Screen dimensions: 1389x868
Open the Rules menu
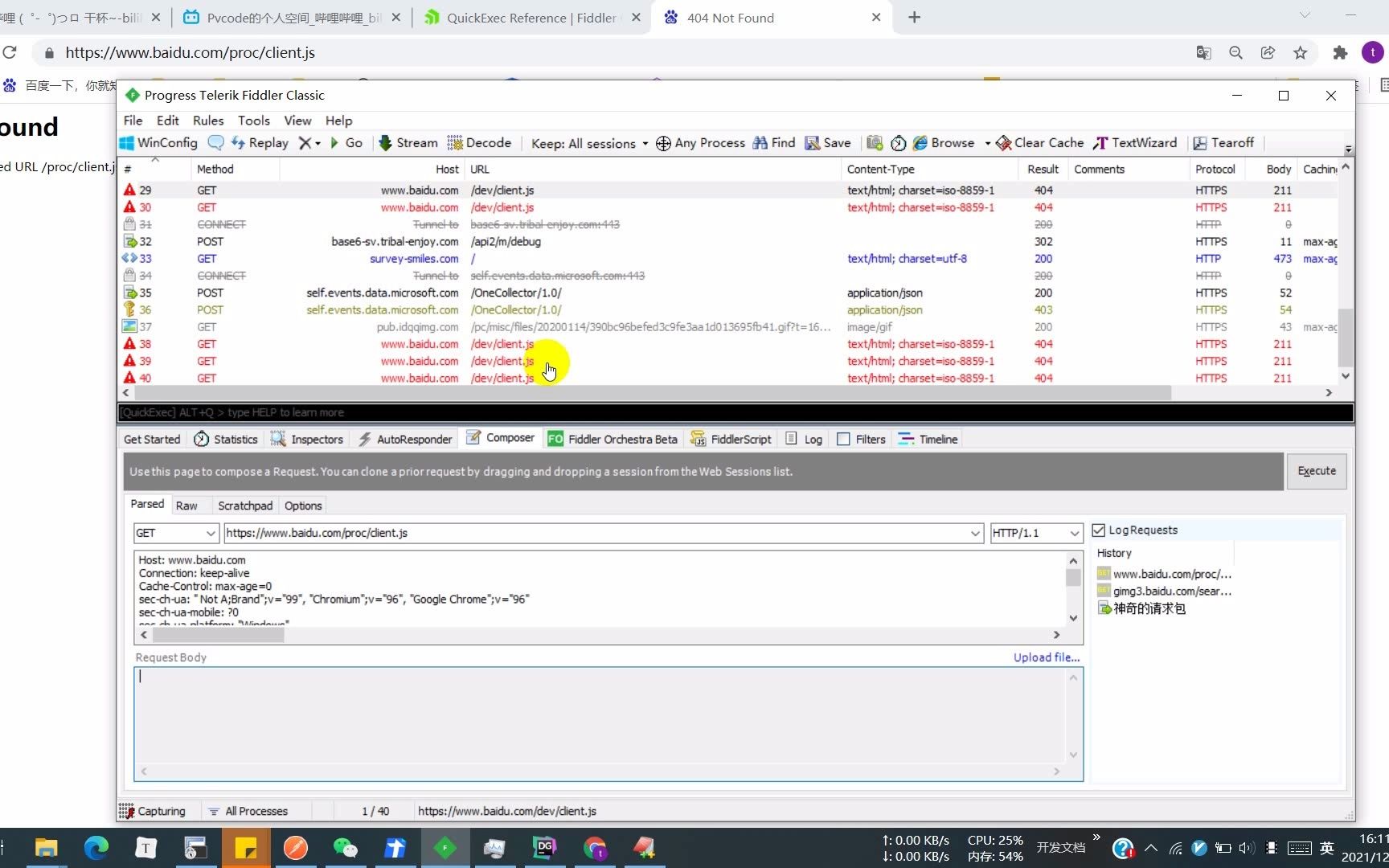(x=208, y=120)
